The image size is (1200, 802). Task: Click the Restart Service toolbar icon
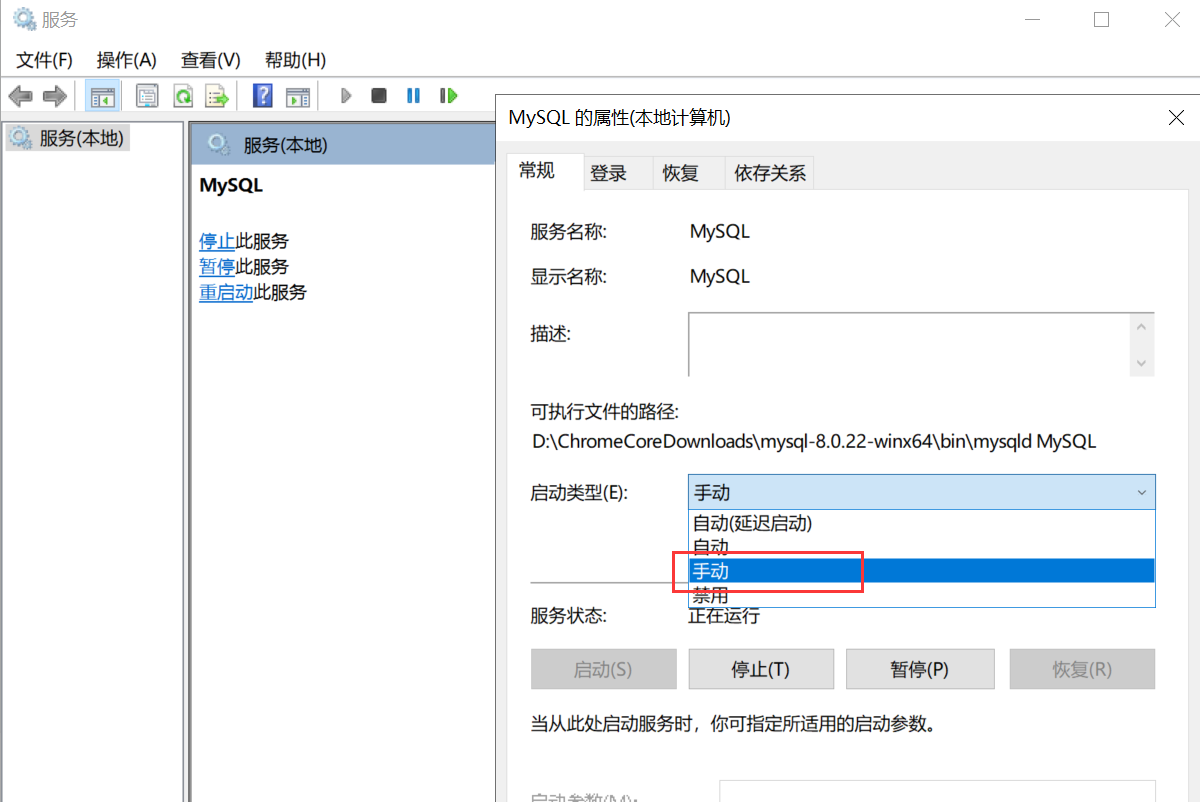coord(448,96)
